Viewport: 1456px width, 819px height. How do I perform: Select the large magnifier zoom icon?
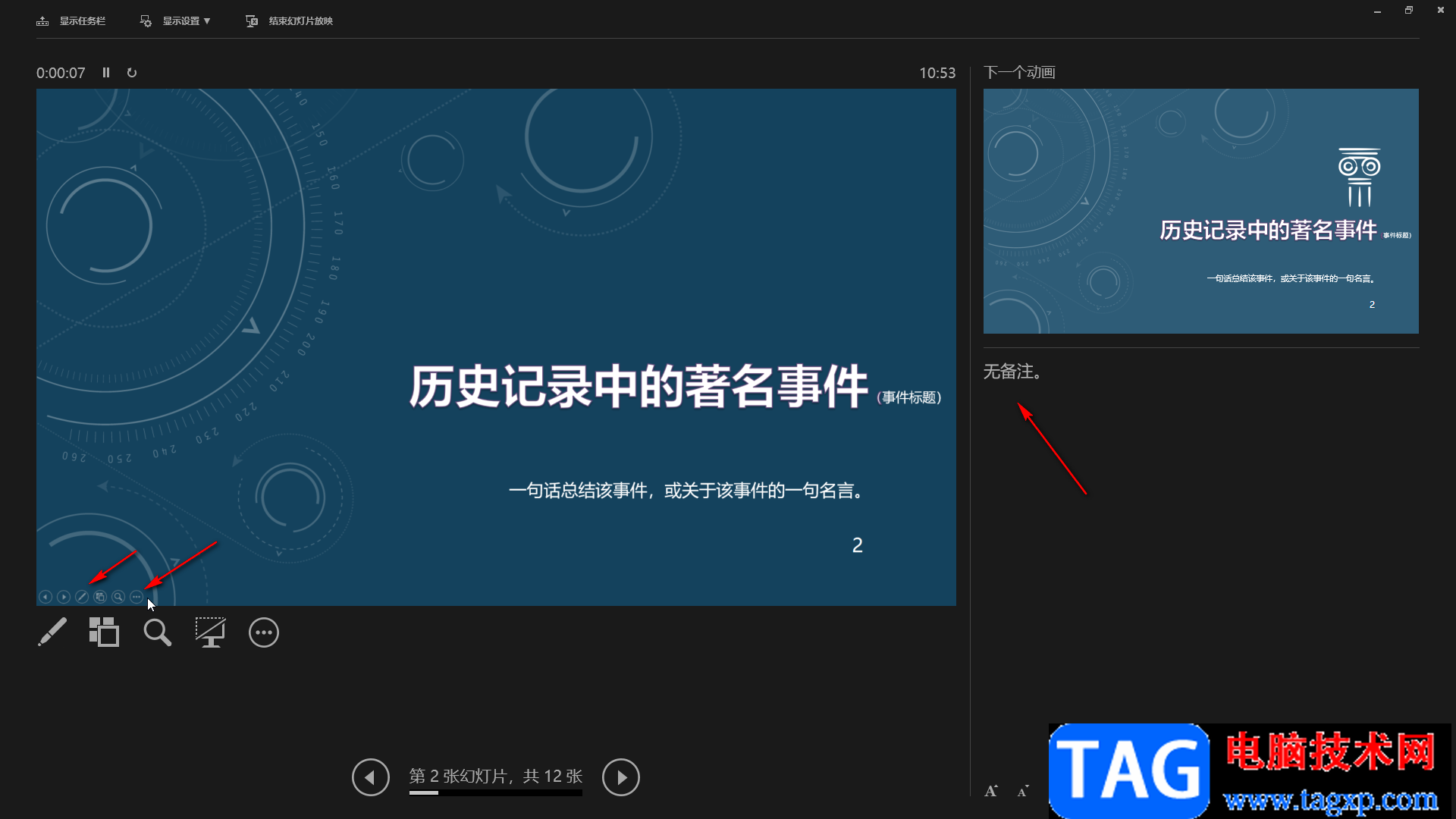(x=157, y=632)
